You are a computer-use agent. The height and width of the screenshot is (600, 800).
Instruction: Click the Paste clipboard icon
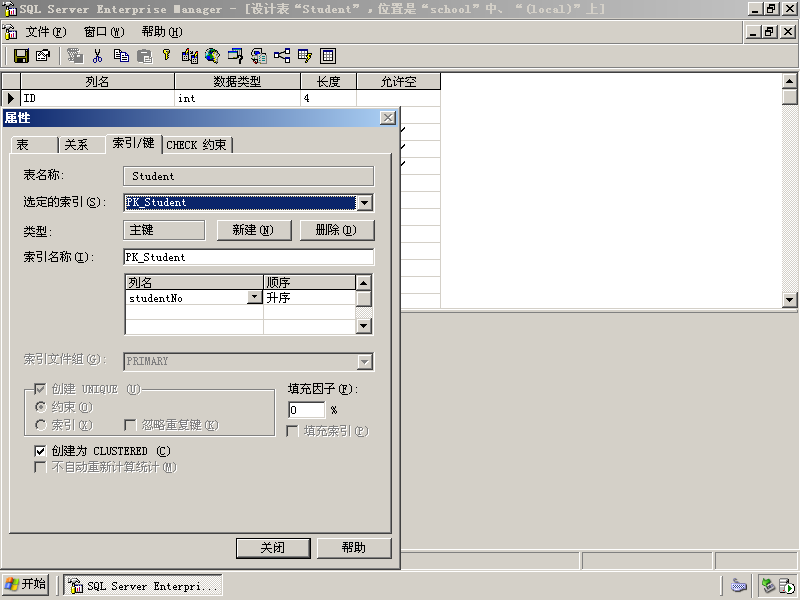click(x=144, y=56)
